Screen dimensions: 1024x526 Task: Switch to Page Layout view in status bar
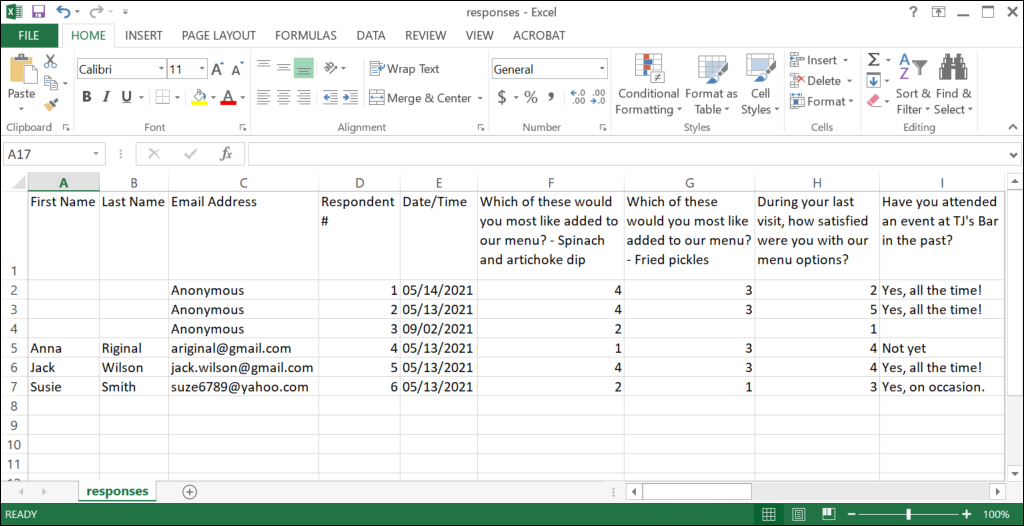pyautogui.click(x=798, y=514)
